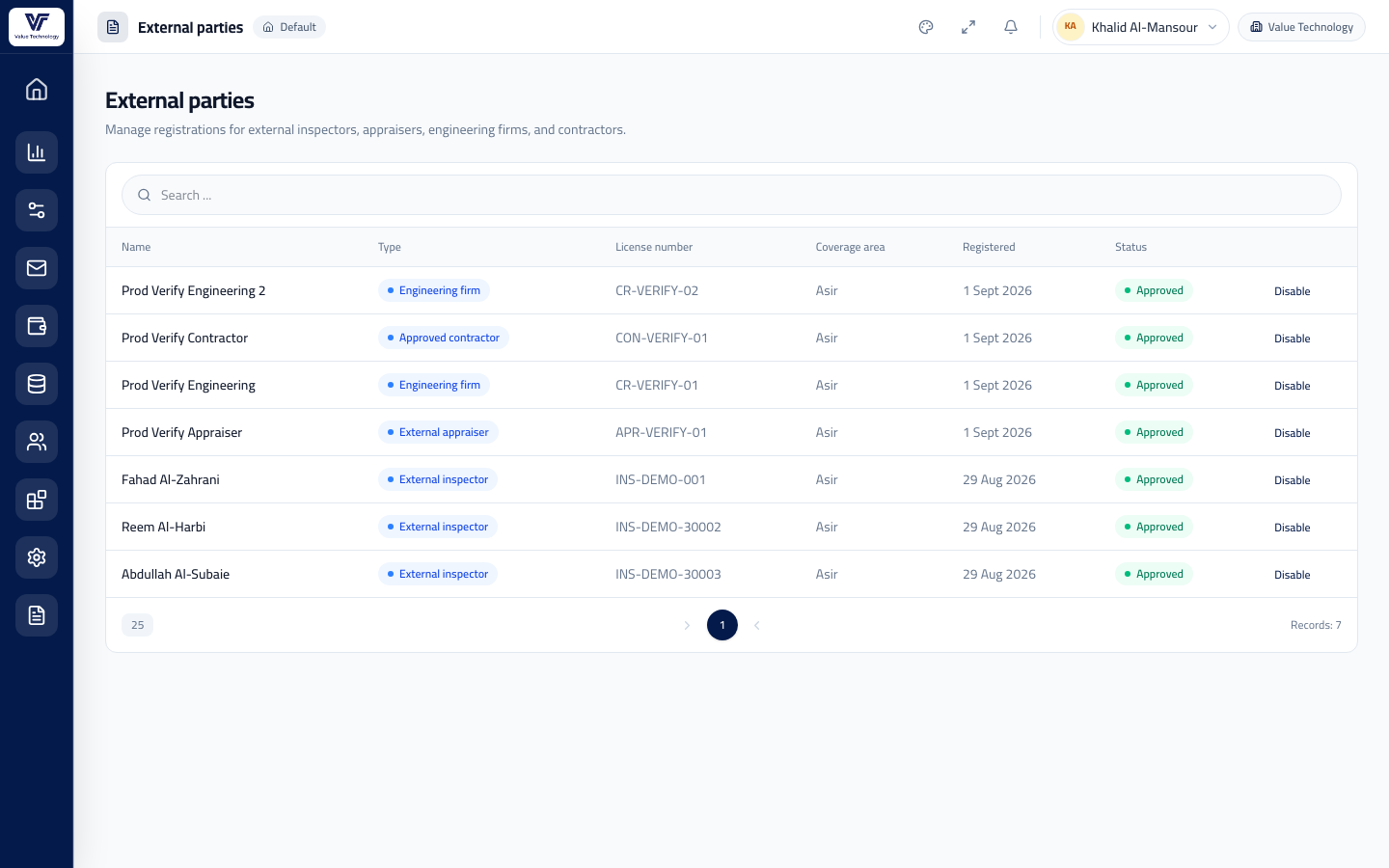1389x868 pixels.
Task: Open the blocks/modules sidebar icon
Action: coord(37,500)
